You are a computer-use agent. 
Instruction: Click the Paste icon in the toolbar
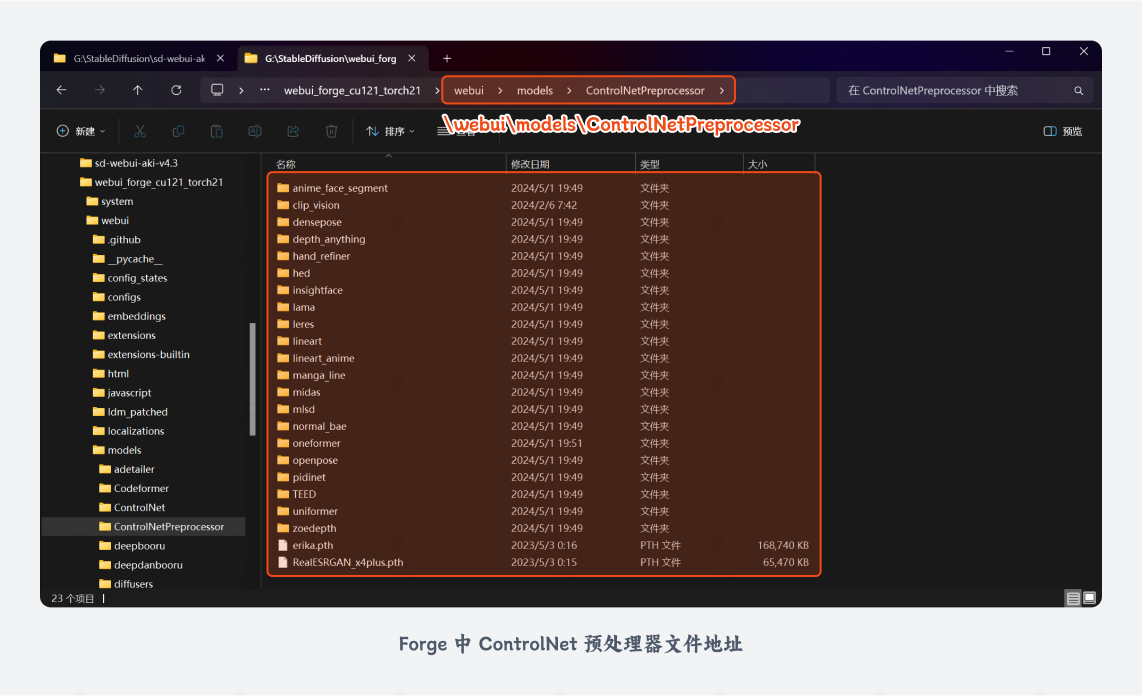[x=216, y=131]
